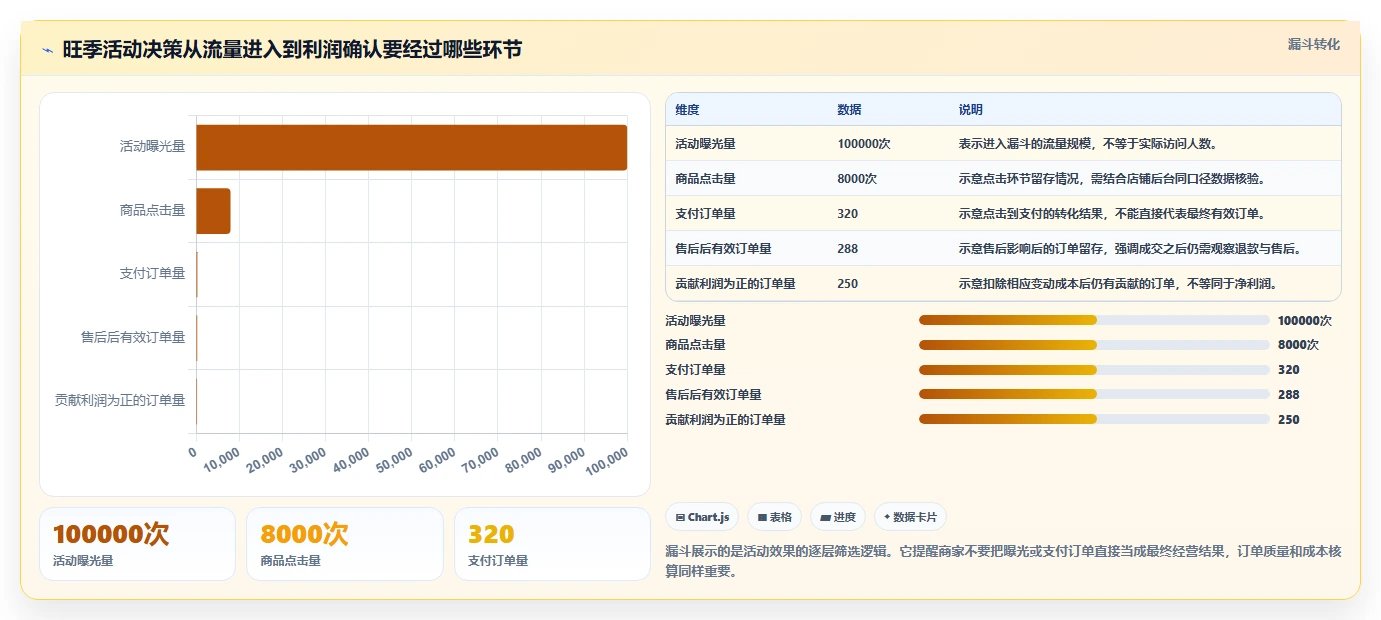This screenshot has height=620, width=1381.
Task: Click the 支付订单量 chart axis label
Action: tap(152, 273)
